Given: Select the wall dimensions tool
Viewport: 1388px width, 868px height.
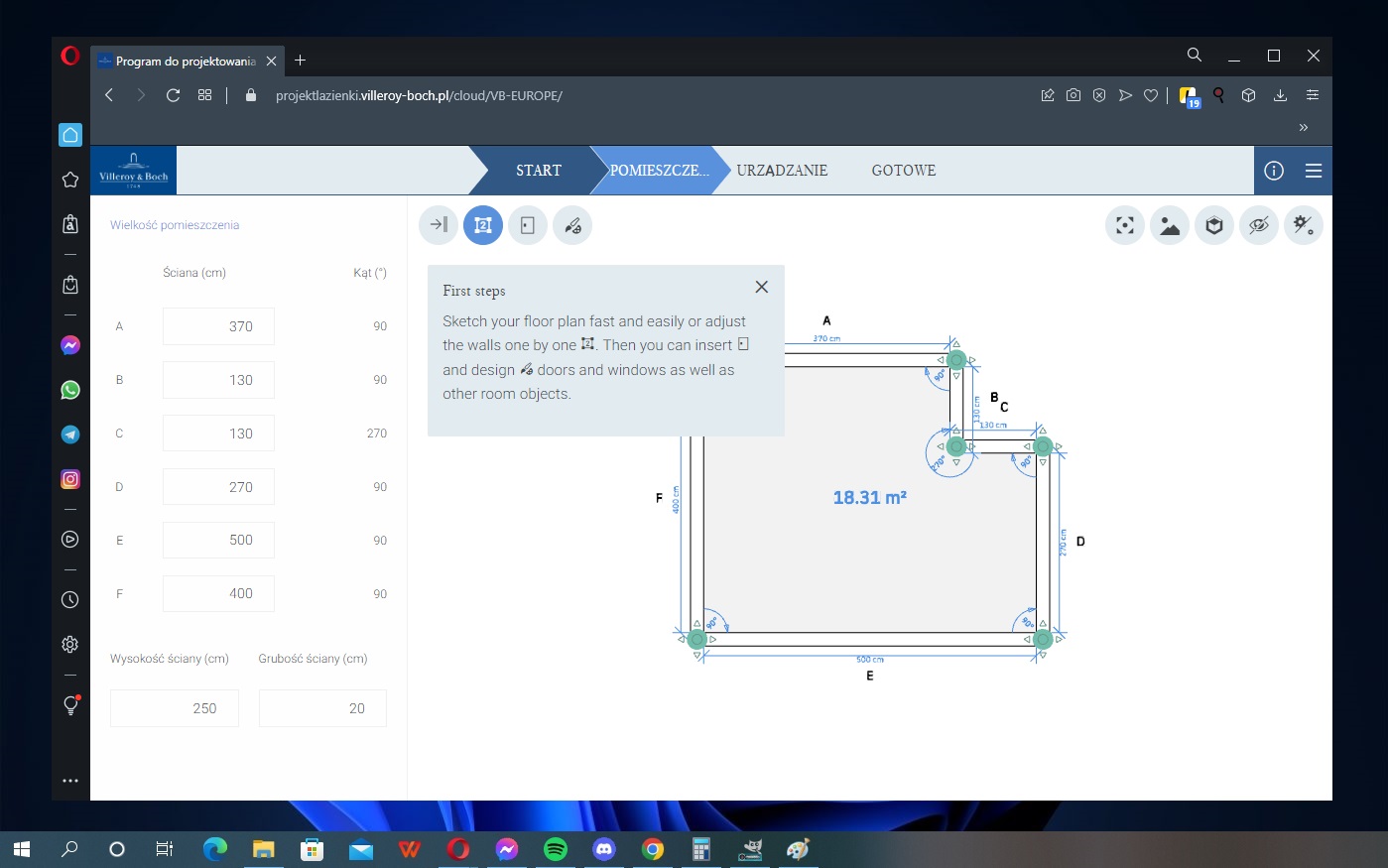Looking at the screenshot, I should click(483, 225).
